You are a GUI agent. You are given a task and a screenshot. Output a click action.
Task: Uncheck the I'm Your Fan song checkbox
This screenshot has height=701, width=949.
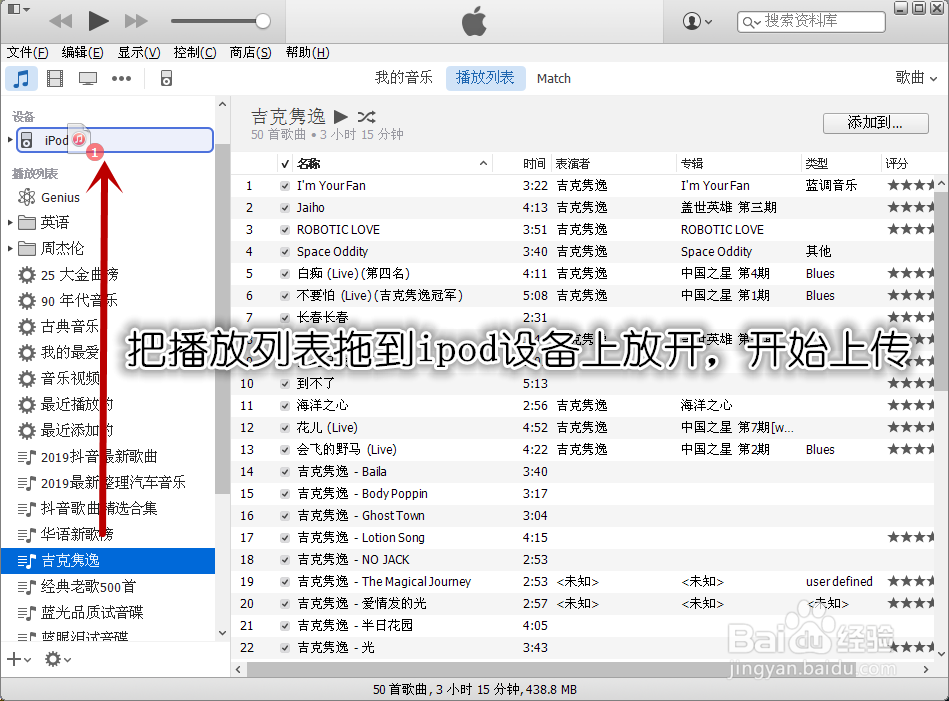tap(285, 186)
